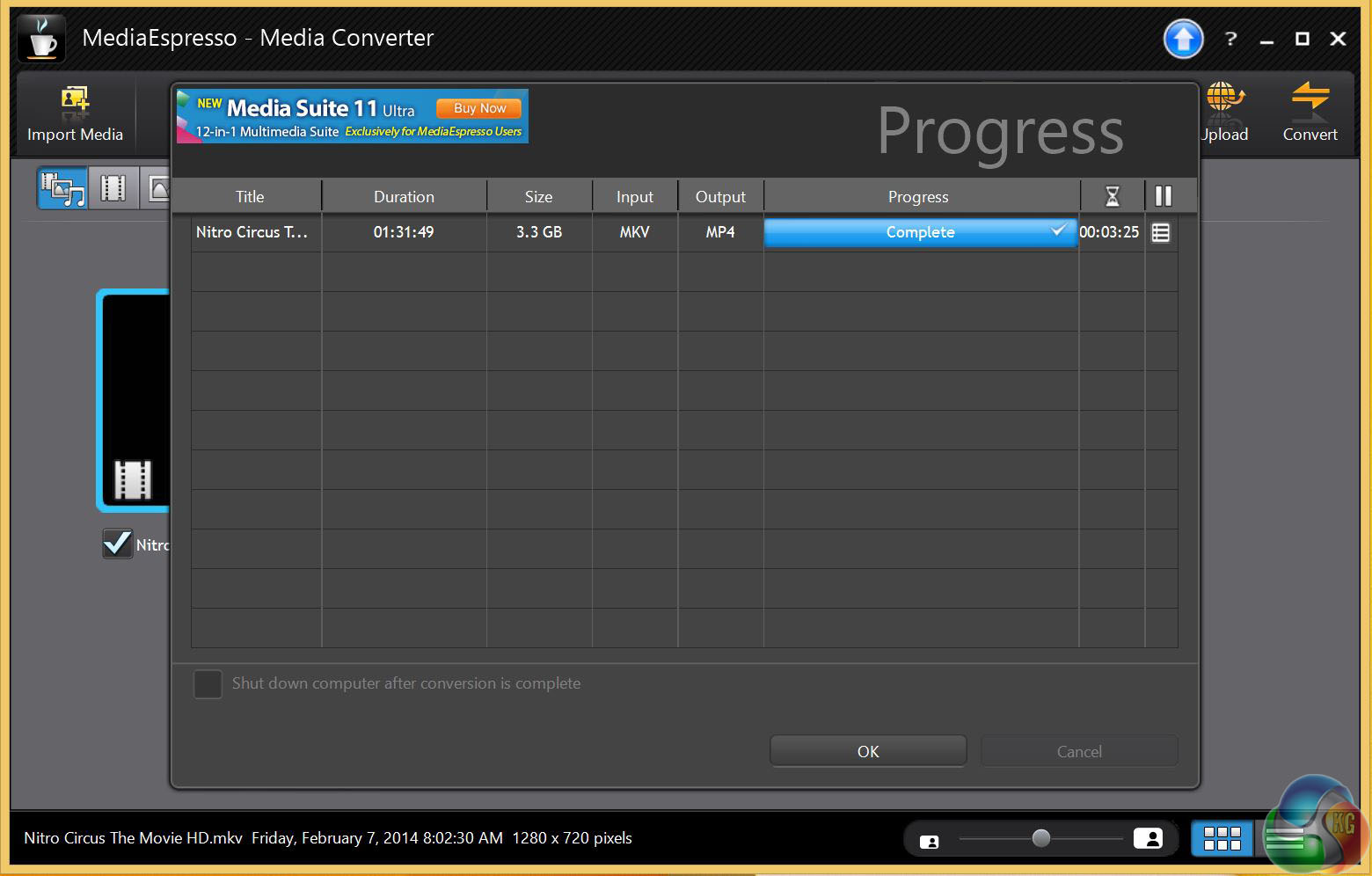The height and width of the screenshot is (876, 1372).
Task: Click the 00:03:25 elapsed time value
Action: [x=1109, y=232]
